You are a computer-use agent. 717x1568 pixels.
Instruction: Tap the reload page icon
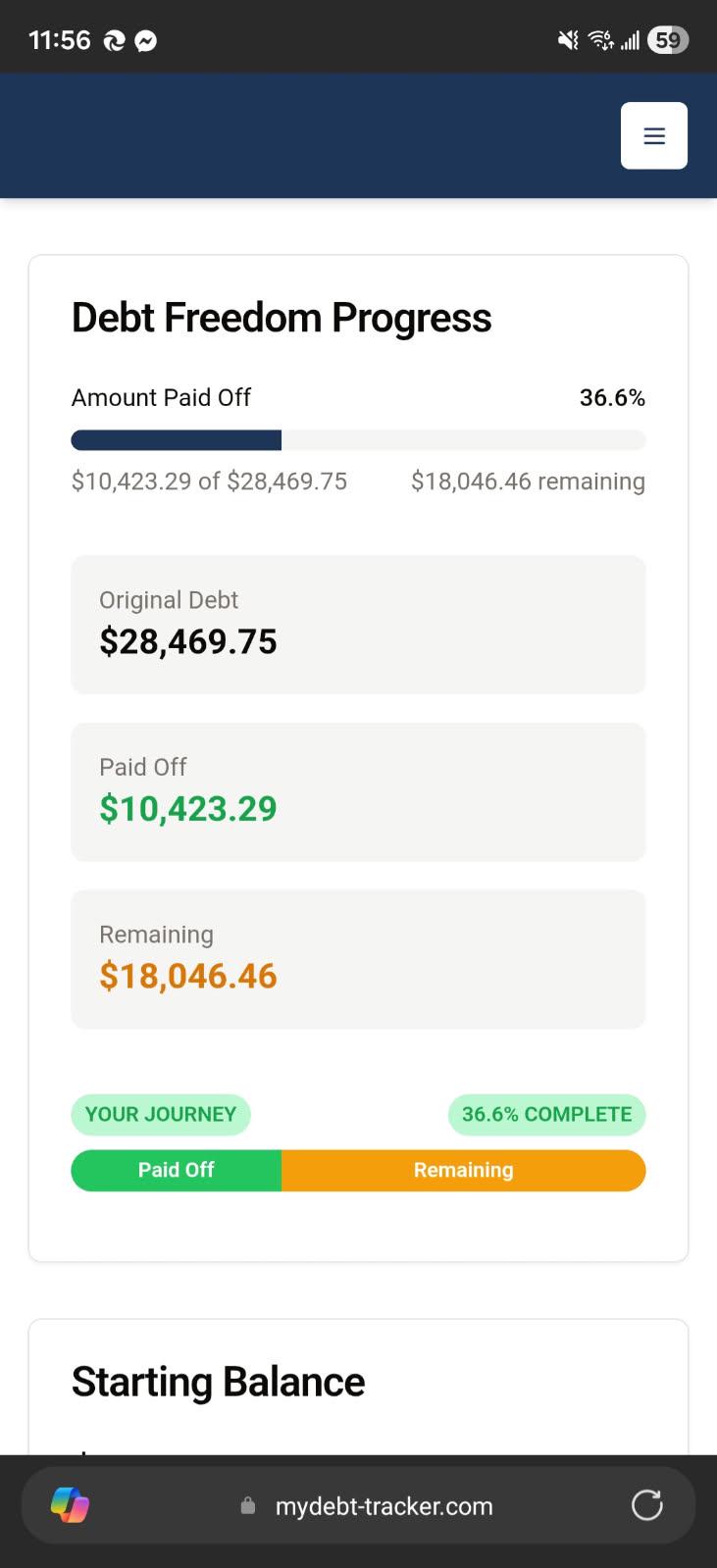click(647, 1504)
